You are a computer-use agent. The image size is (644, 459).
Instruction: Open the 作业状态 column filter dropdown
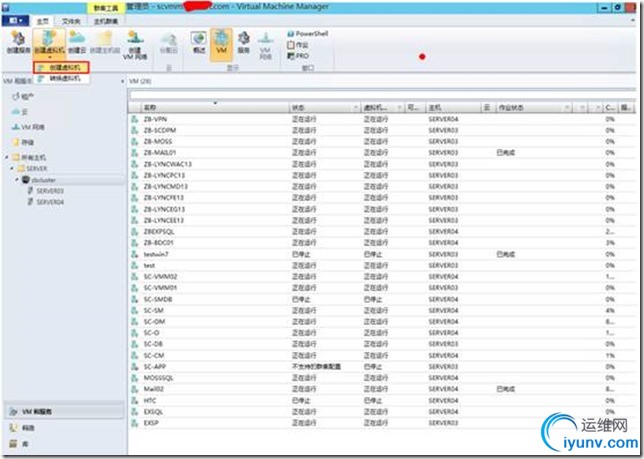tap(567, 108)
